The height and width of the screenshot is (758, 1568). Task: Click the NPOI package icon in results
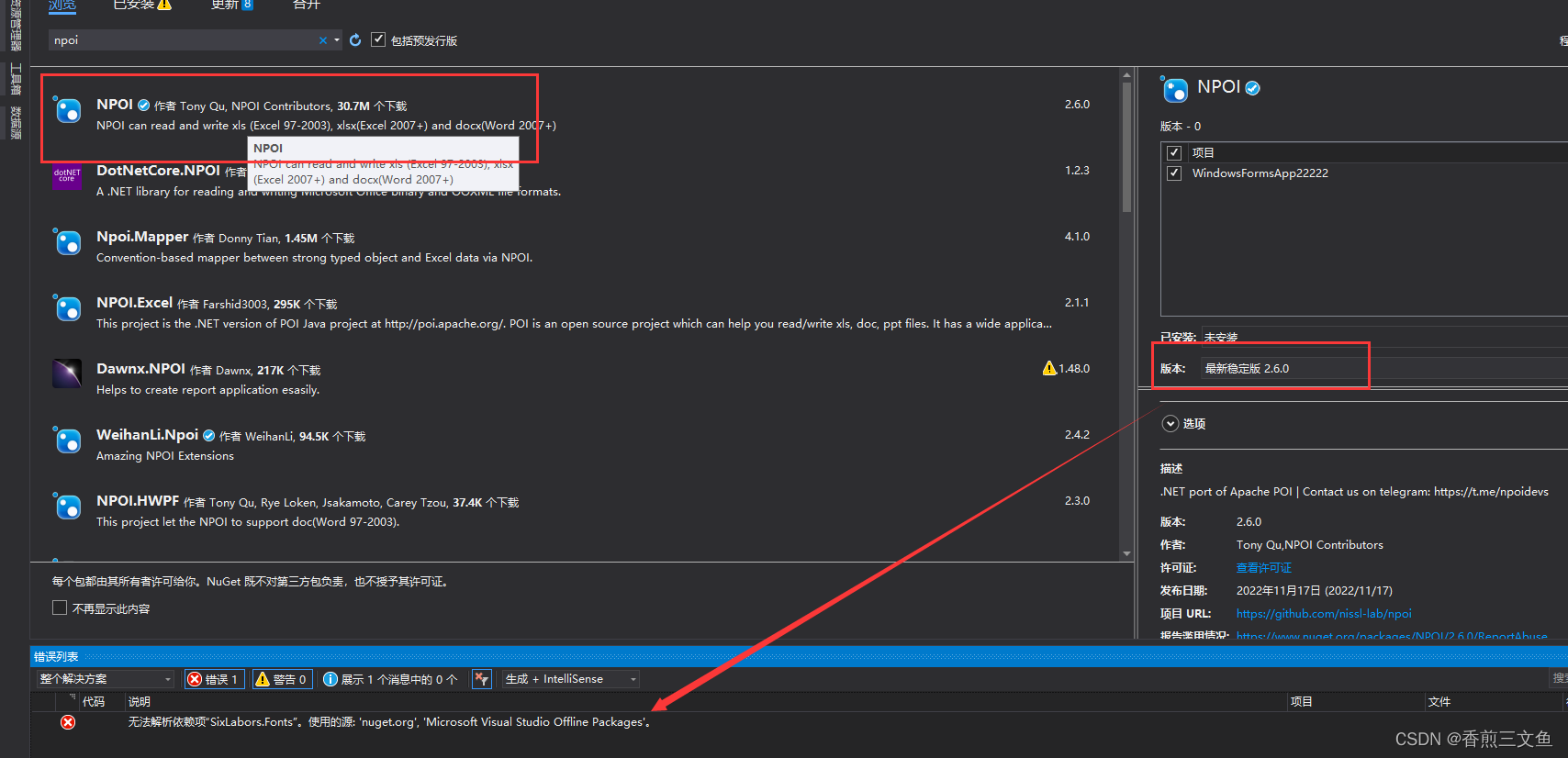click(x=67, y=109)
